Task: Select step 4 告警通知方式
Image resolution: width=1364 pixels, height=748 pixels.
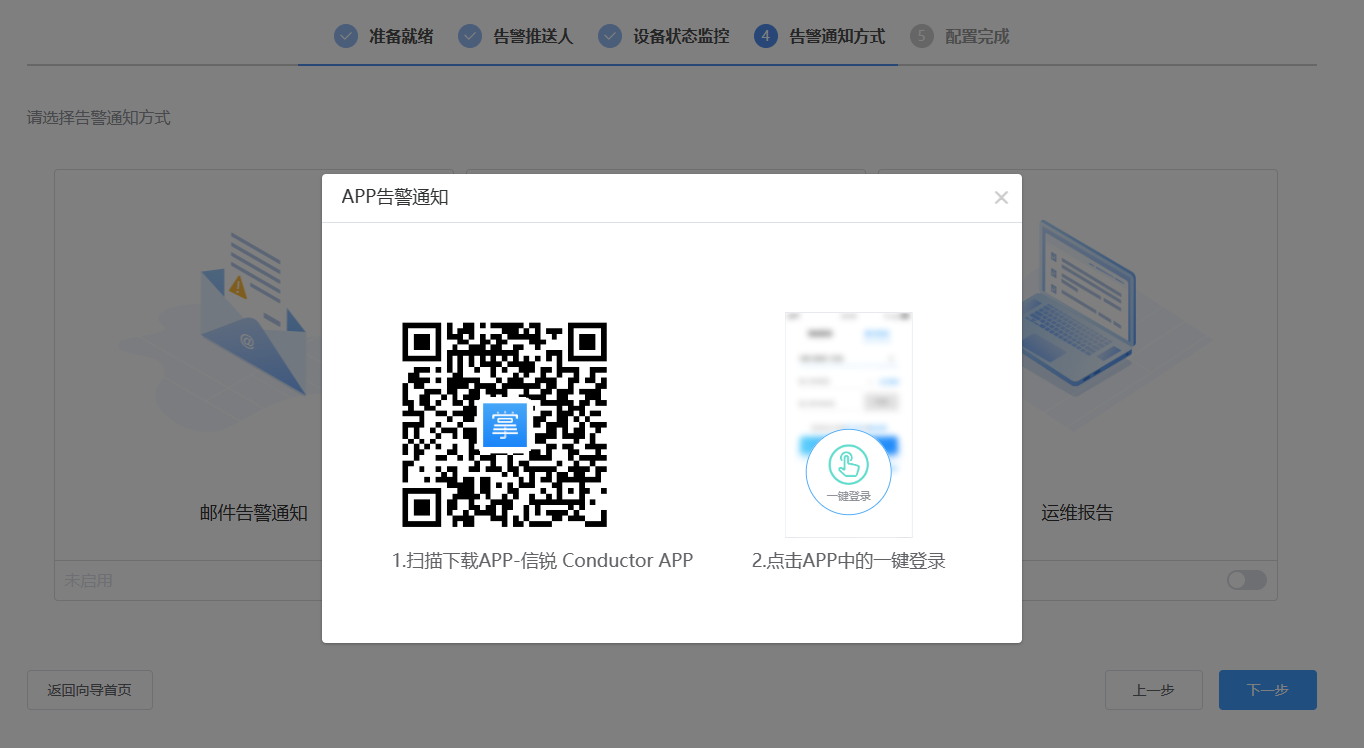Action: point(819,37)
